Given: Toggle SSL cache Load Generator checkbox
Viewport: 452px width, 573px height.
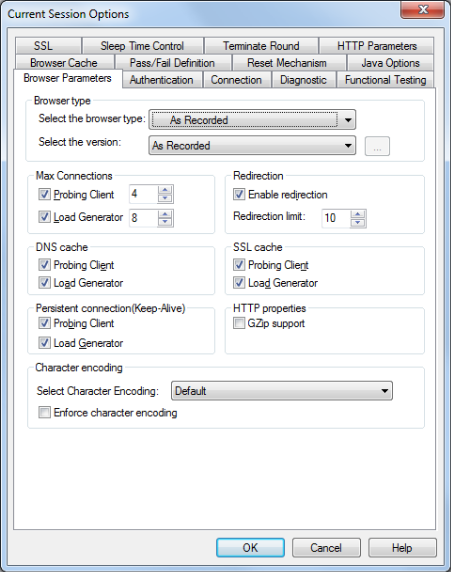Looking at the screenshot, I should [x=239, y=282].
